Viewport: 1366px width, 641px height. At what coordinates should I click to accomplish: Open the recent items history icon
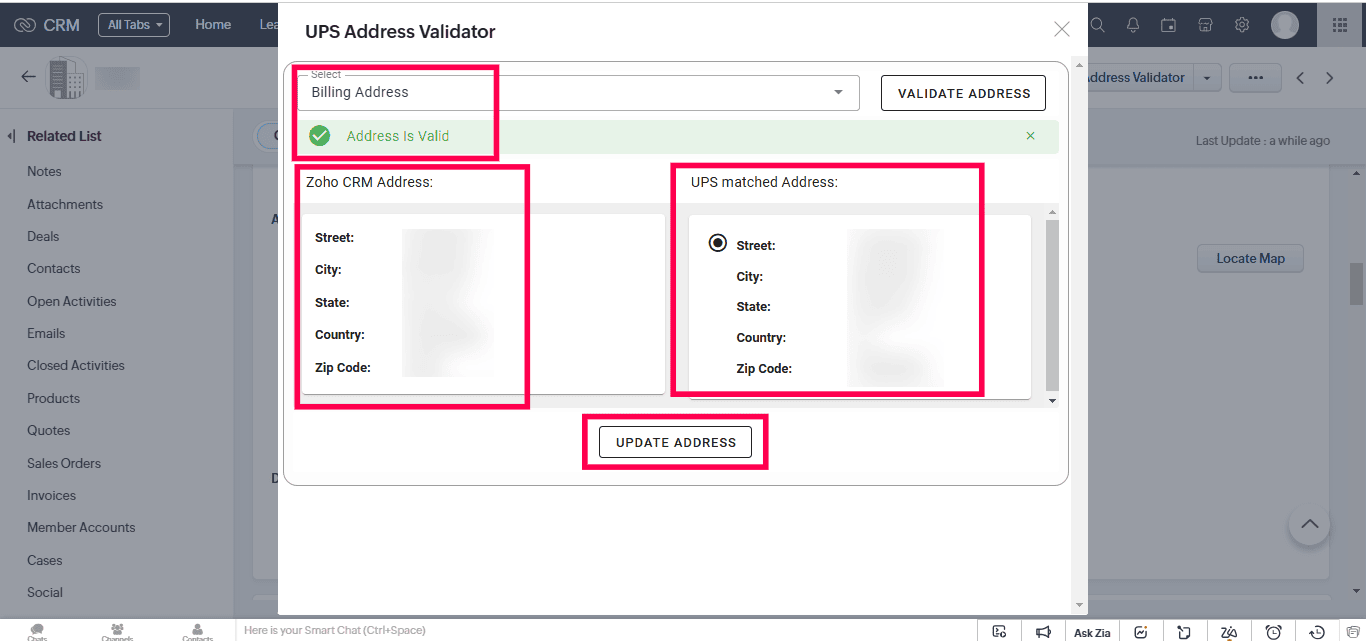pyautogui.click(x=1317, y=632)
